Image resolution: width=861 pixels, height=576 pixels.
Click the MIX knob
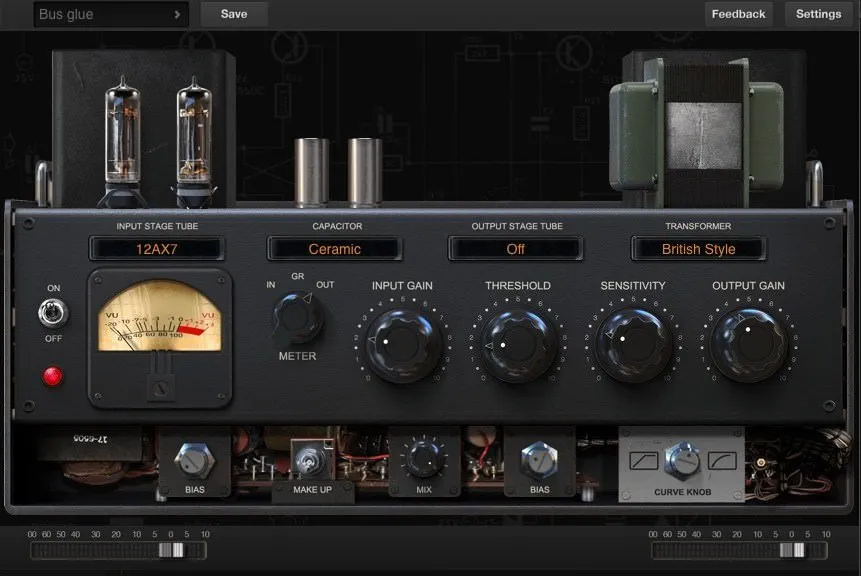click(423, 459)
